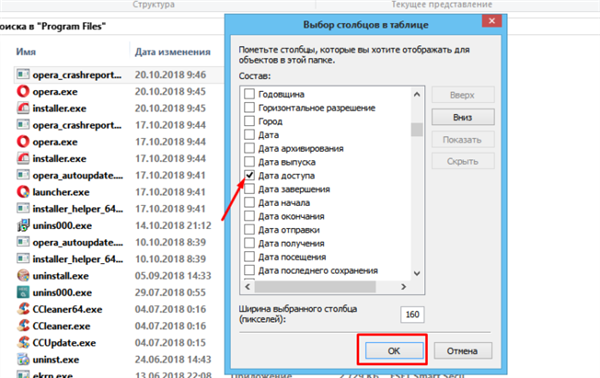Image resolution: width=600 pixels, height=378 pixels.
Task: Check the Дата отправки checkbox
Action: click(x=249, y=230)
